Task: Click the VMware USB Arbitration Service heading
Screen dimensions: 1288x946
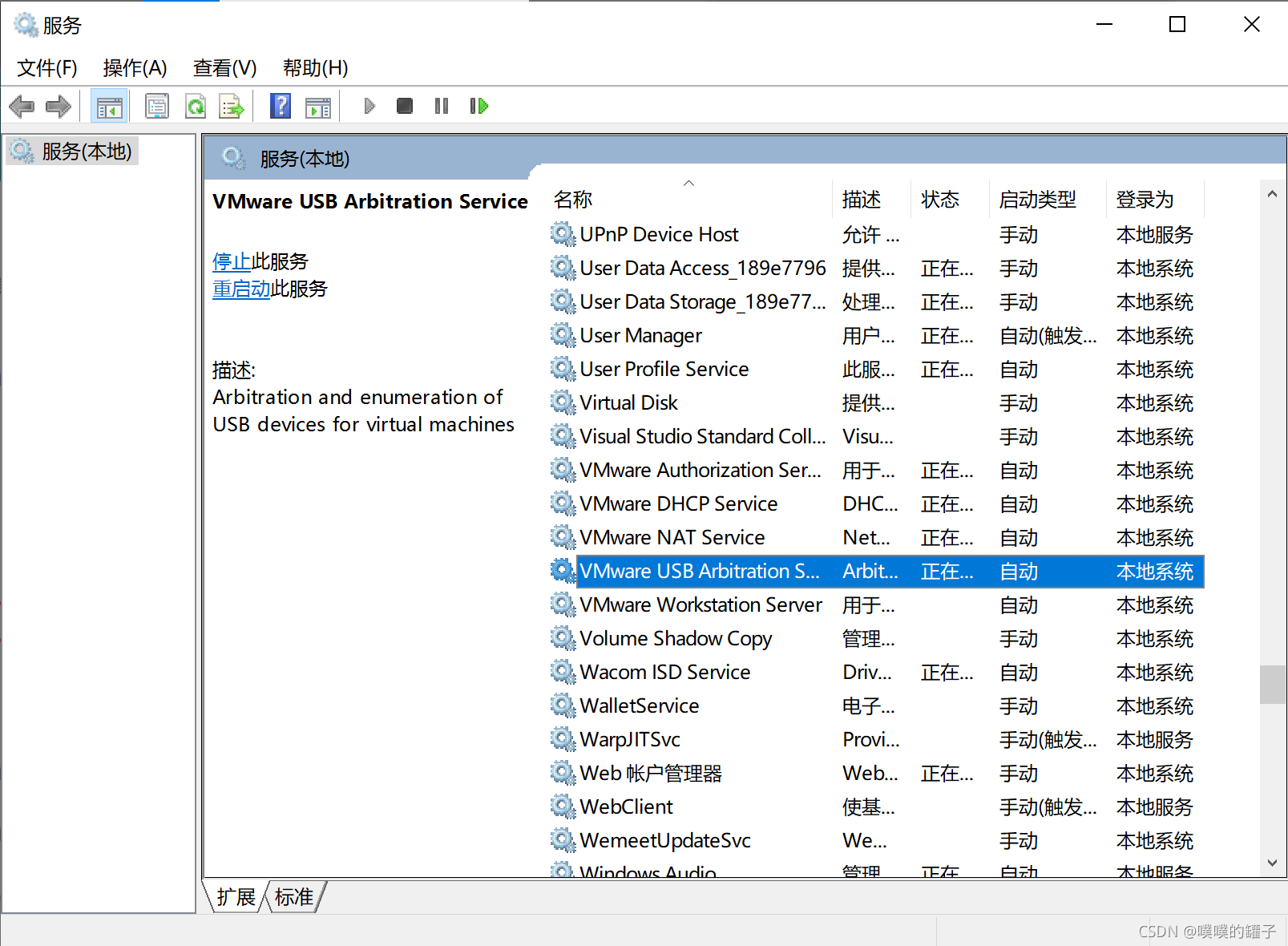Action: 370,200
